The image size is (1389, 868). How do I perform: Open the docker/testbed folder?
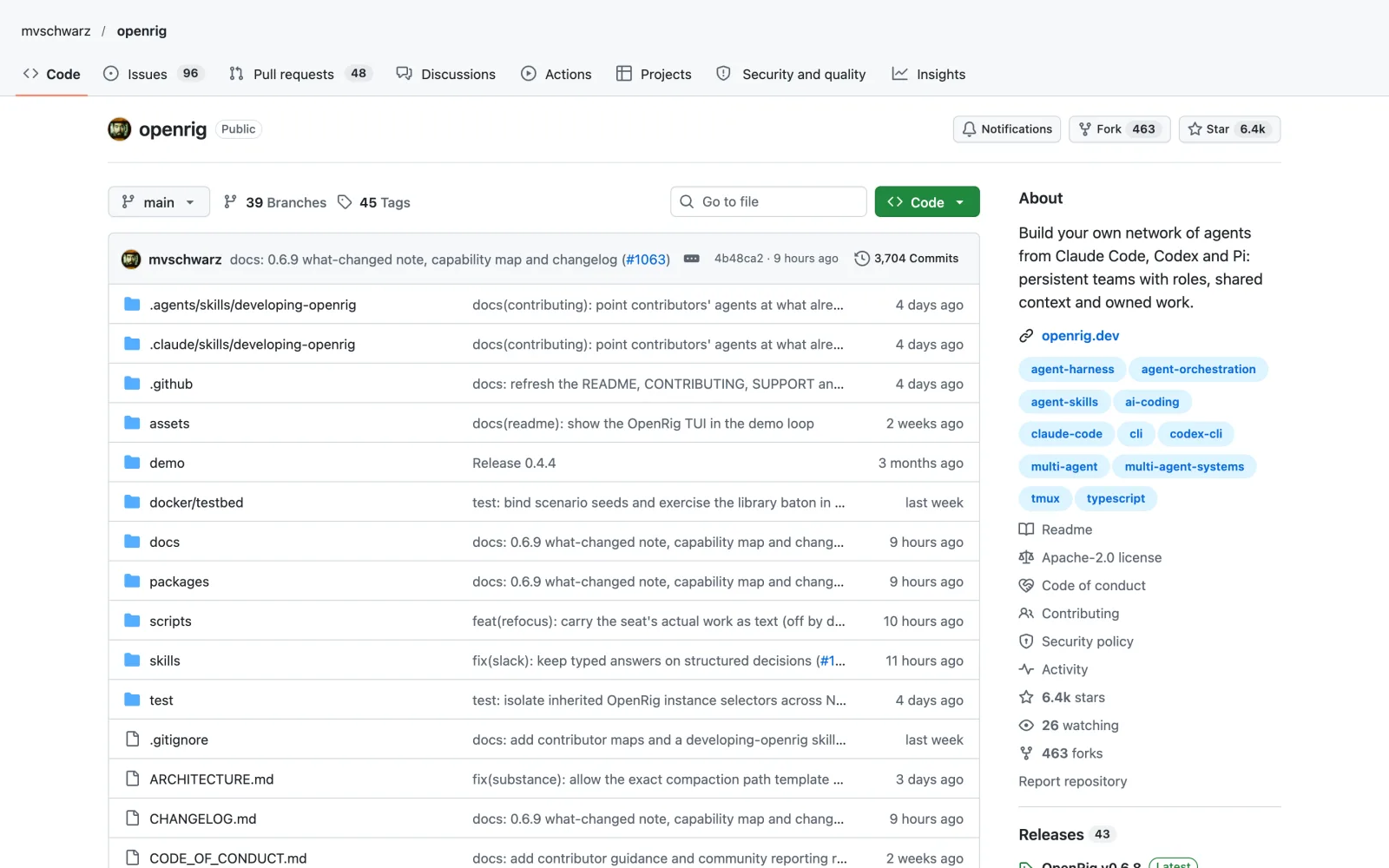click(196, 503)
